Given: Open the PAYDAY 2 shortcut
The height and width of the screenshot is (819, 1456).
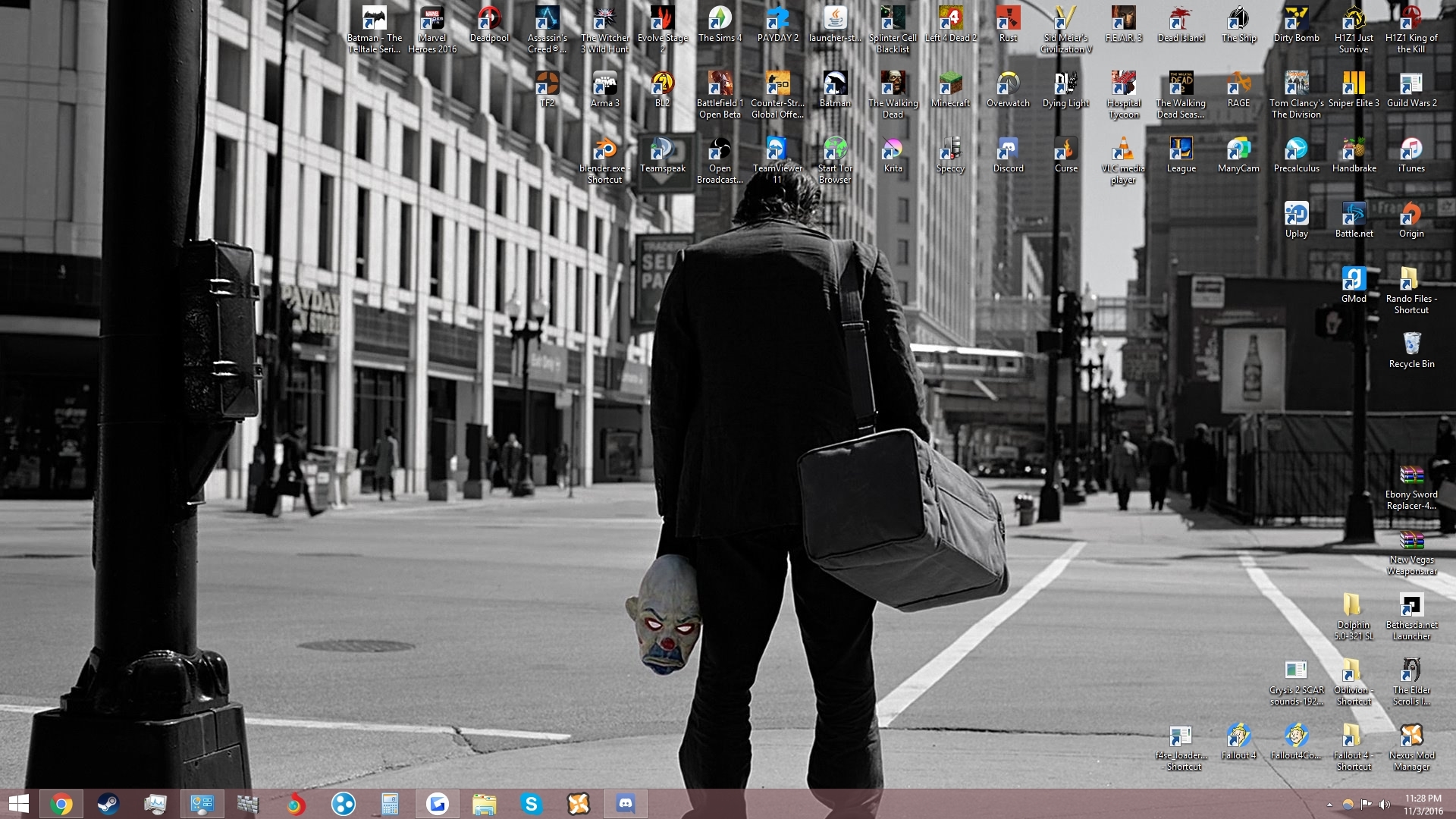Looking at the screenshot, I should 777,25.
